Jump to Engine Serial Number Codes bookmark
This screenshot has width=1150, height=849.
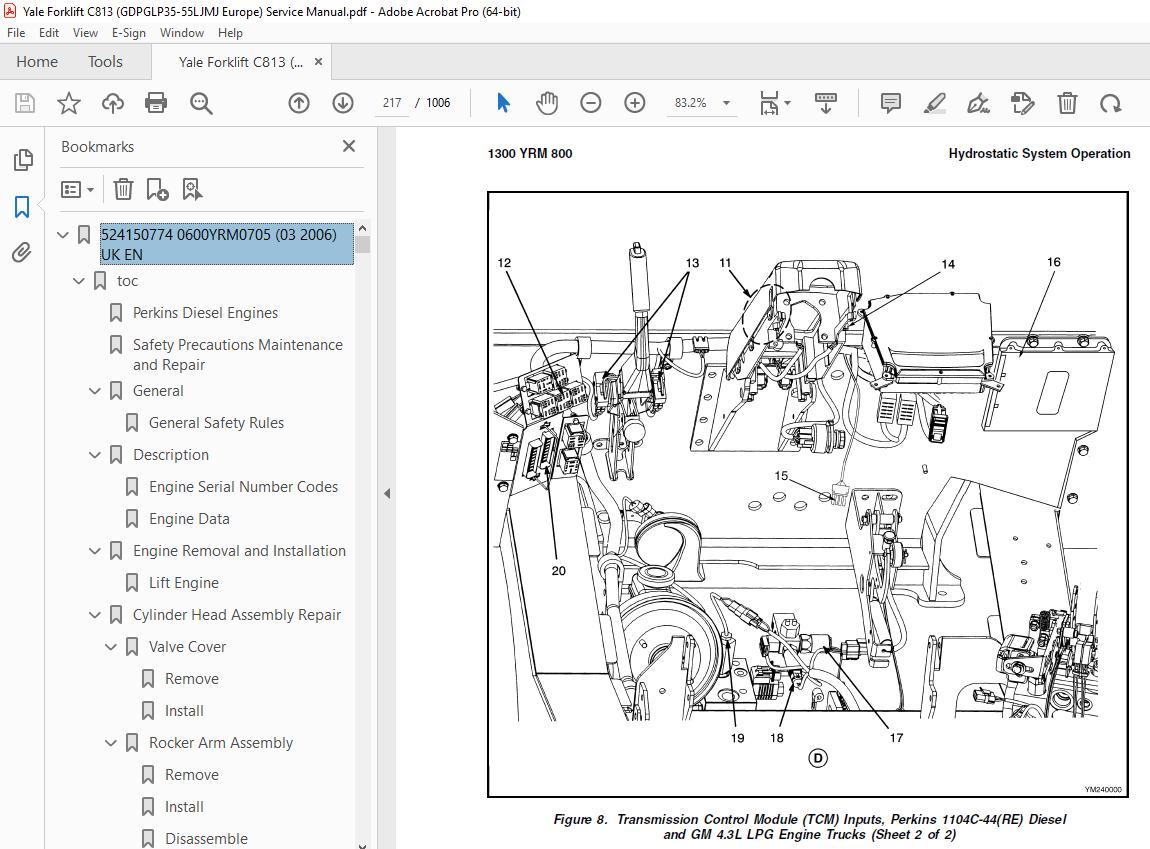[243, 487]
